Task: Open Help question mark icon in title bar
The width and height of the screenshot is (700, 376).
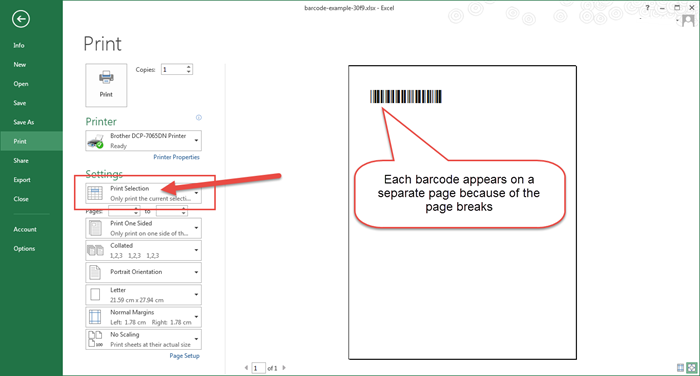Action: point(647,8)
